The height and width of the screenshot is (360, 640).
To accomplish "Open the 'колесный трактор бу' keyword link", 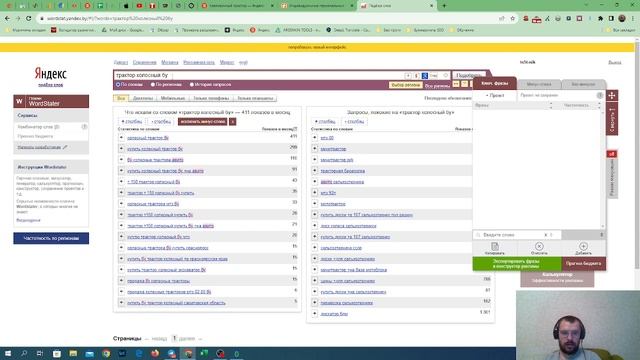I will (x=148, y=138).
